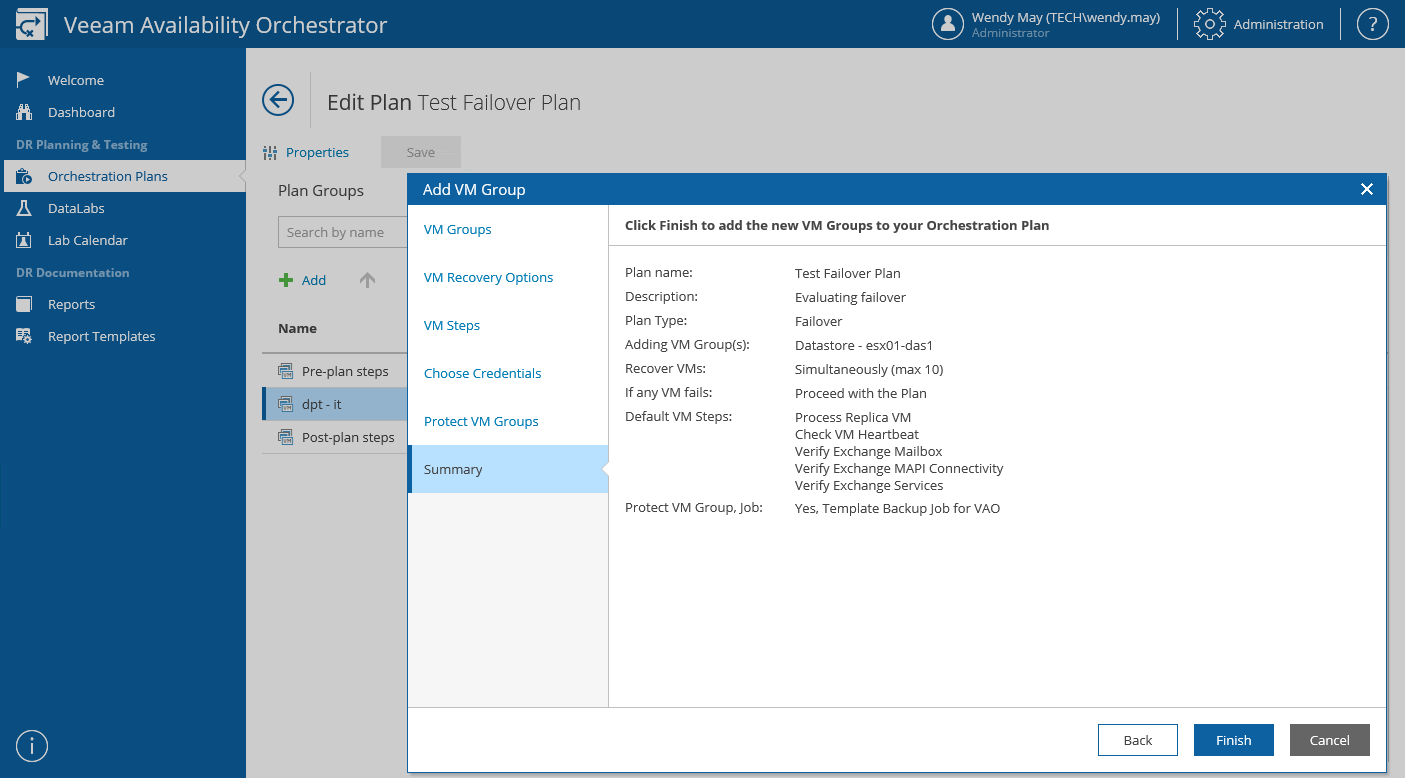Click the back arrow icon beside Edit Plan

click(x=278, y=100)
